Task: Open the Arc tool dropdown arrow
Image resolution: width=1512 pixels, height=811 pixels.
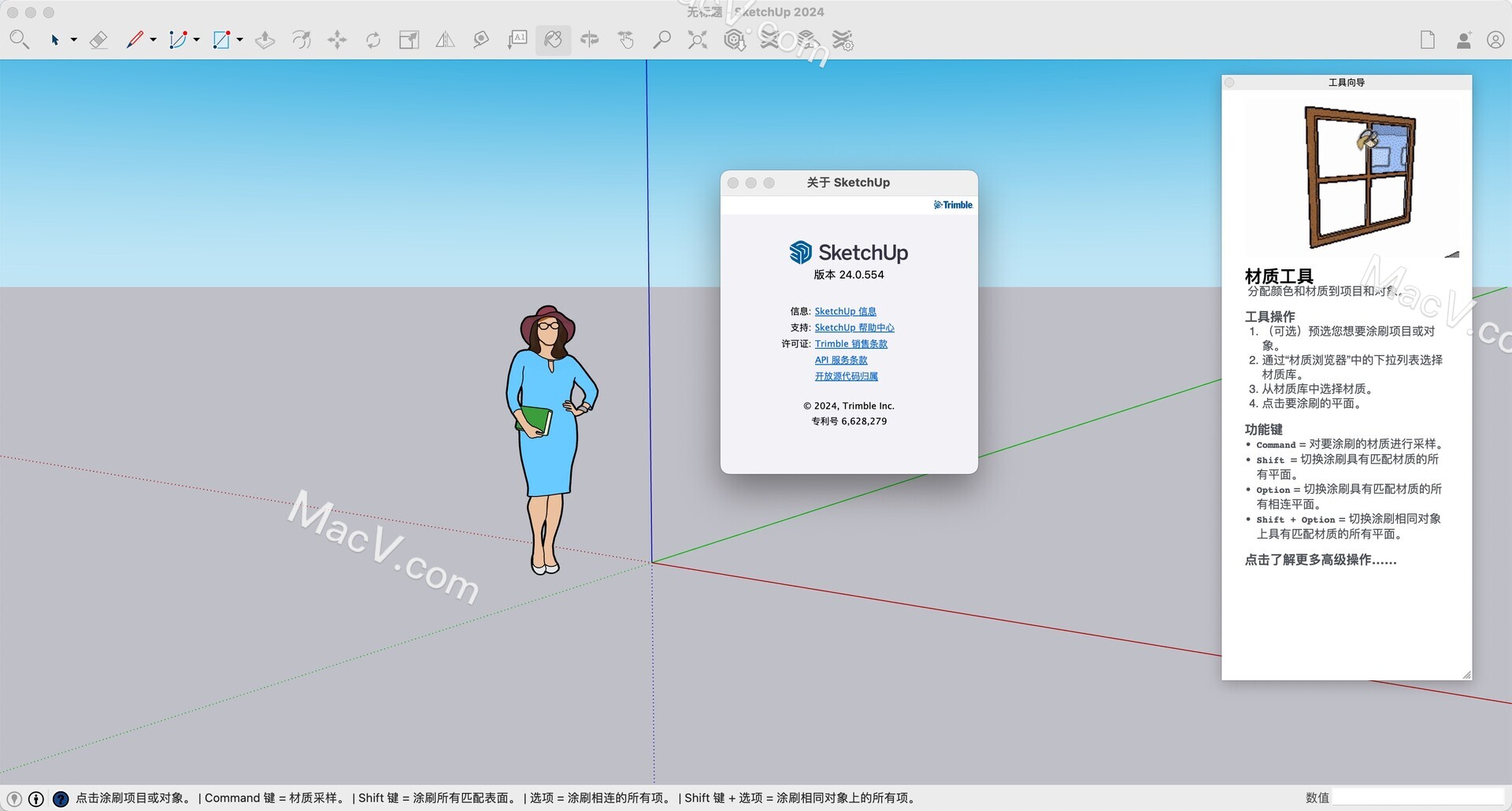Action: pos(197,39)
